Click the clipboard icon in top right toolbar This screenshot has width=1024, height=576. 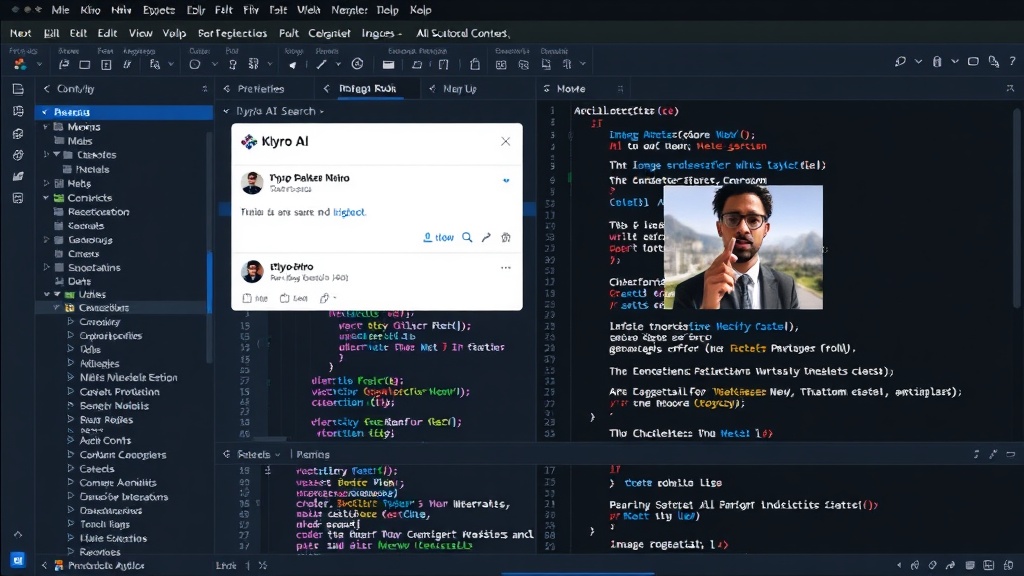[x=937, y=61]
